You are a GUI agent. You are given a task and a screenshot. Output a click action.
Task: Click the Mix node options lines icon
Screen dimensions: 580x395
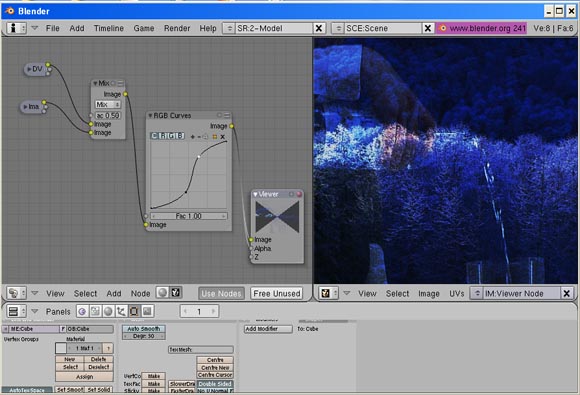click(120, 83)
